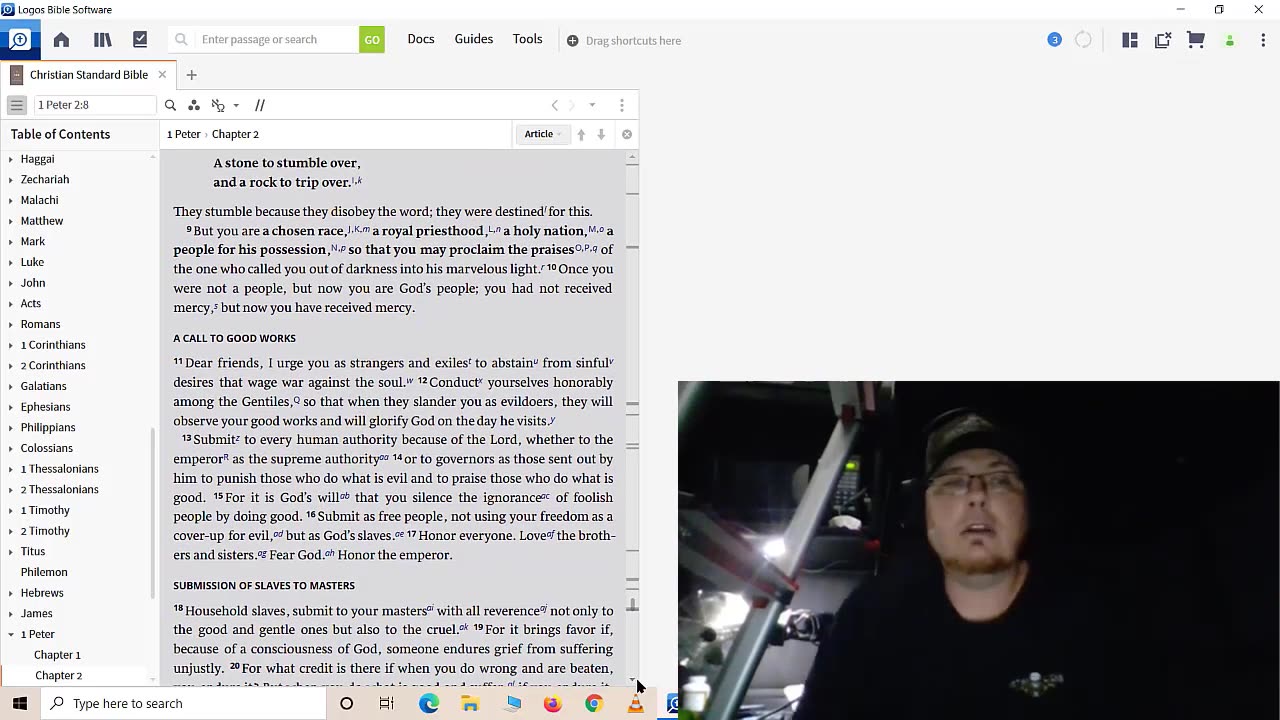The width and height of the screenshot is (1280, 720).
Task: Expand Matthew in the contents tree
Action: tap(11, 221)
